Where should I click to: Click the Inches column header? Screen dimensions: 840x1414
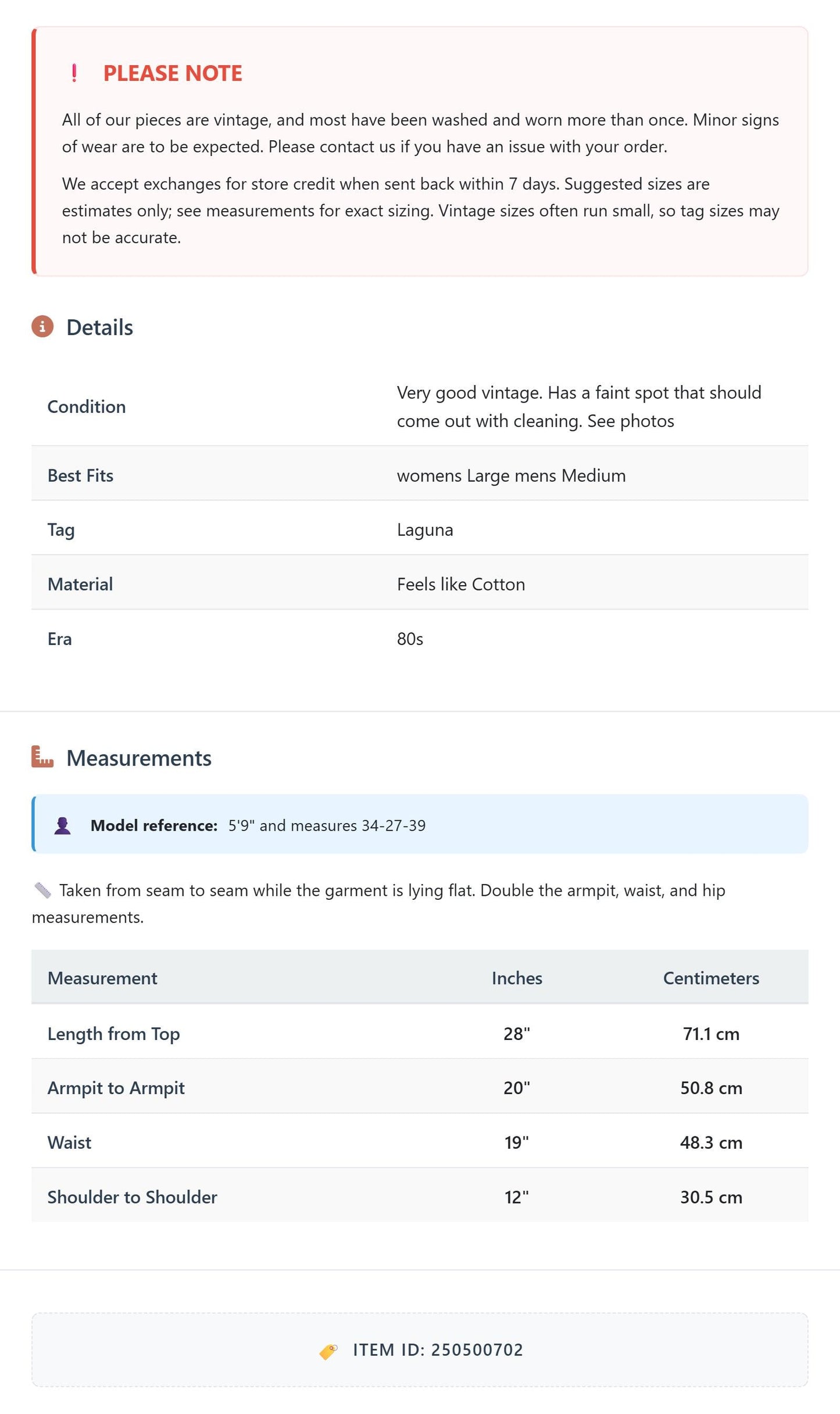point(517,978)
